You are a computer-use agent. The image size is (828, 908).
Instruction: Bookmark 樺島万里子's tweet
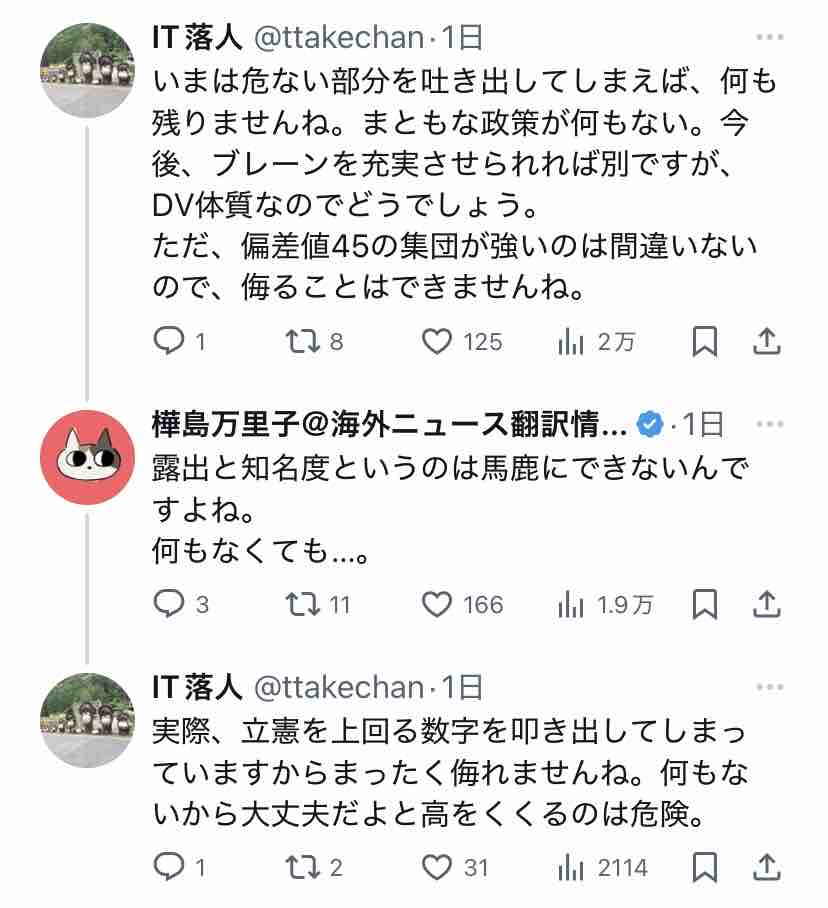pyautogui.click(x=705, y=604)
